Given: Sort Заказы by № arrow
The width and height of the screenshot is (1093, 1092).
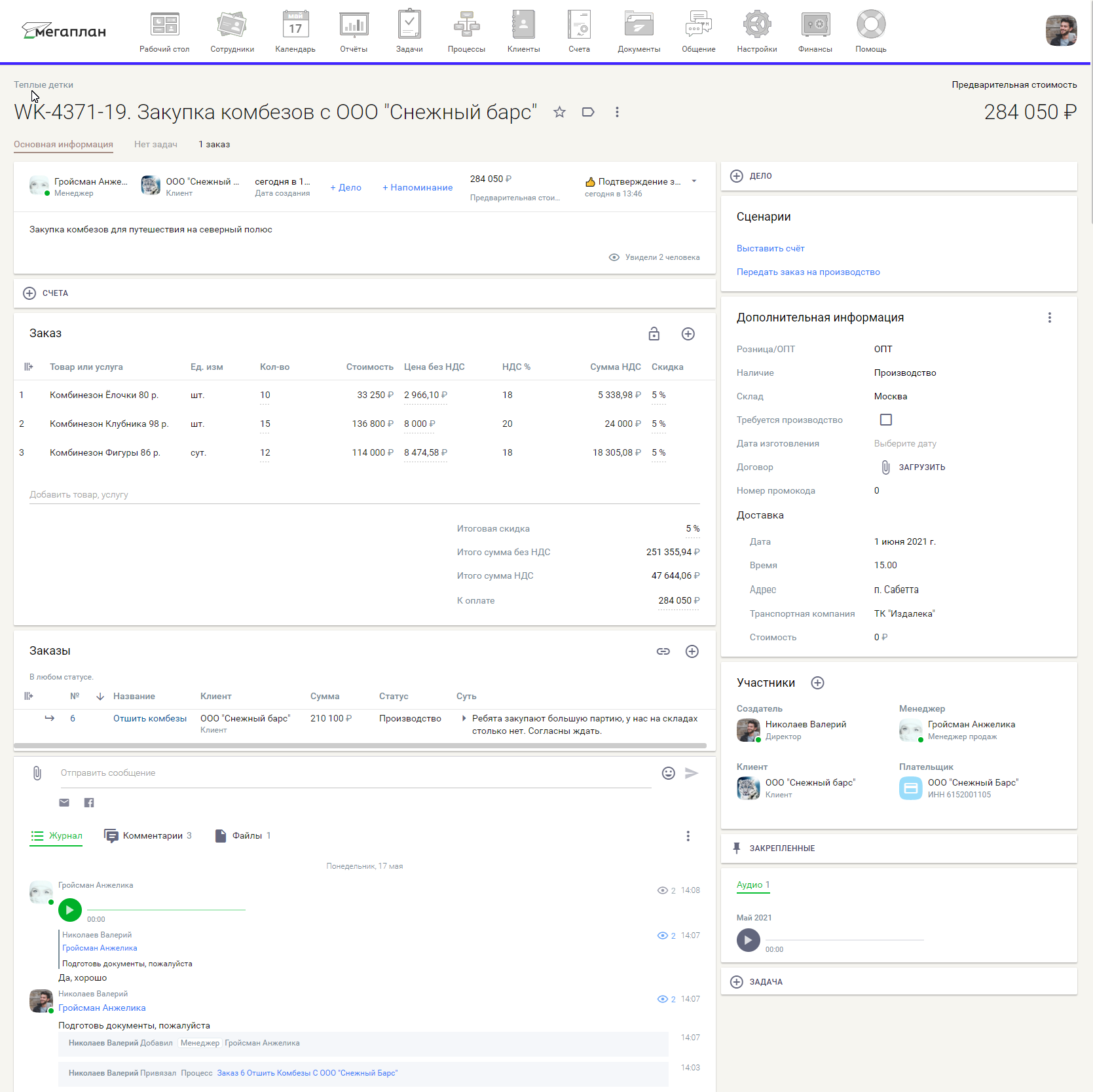Looking at the screenshot, I should 100,696.
